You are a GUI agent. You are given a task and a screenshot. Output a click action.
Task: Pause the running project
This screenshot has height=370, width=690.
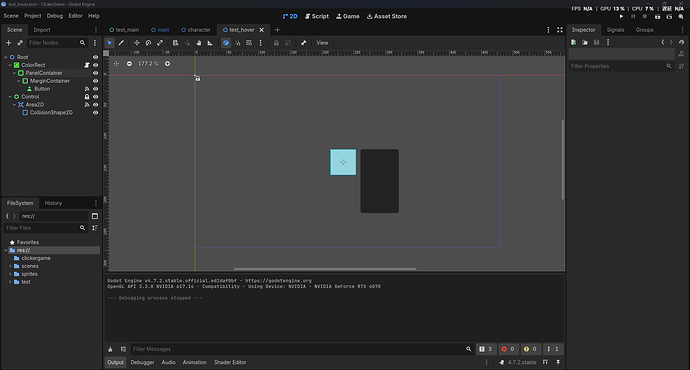tap(633, 16)
